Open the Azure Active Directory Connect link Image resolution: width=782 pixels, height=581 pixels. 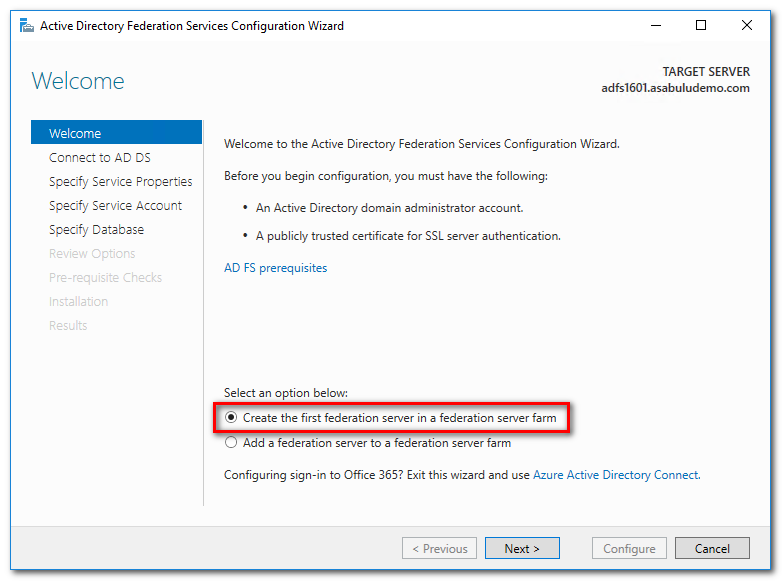point(616,475)
